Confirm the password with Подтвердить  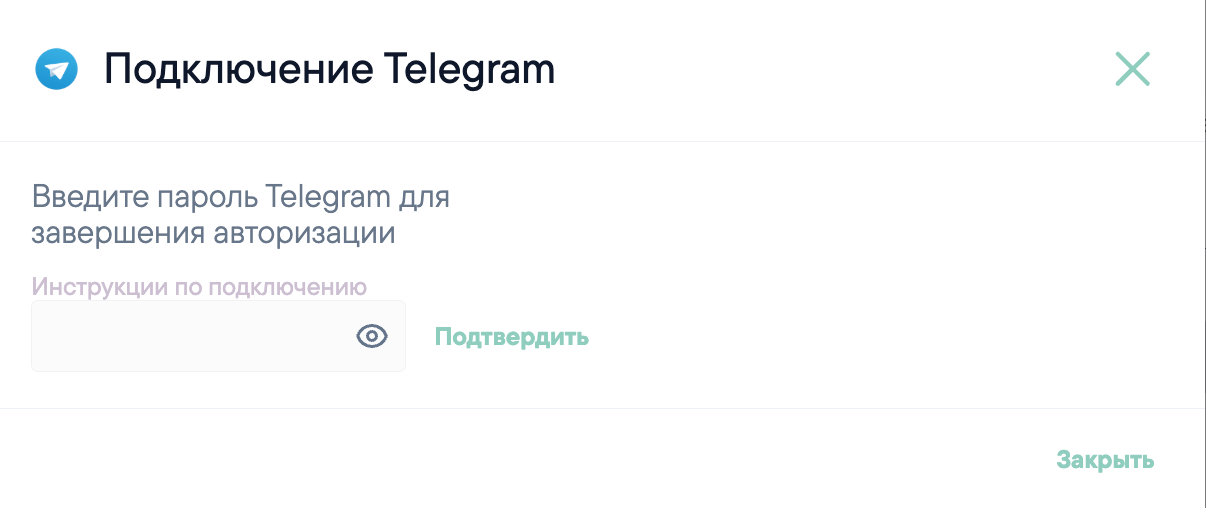point(512,337)
